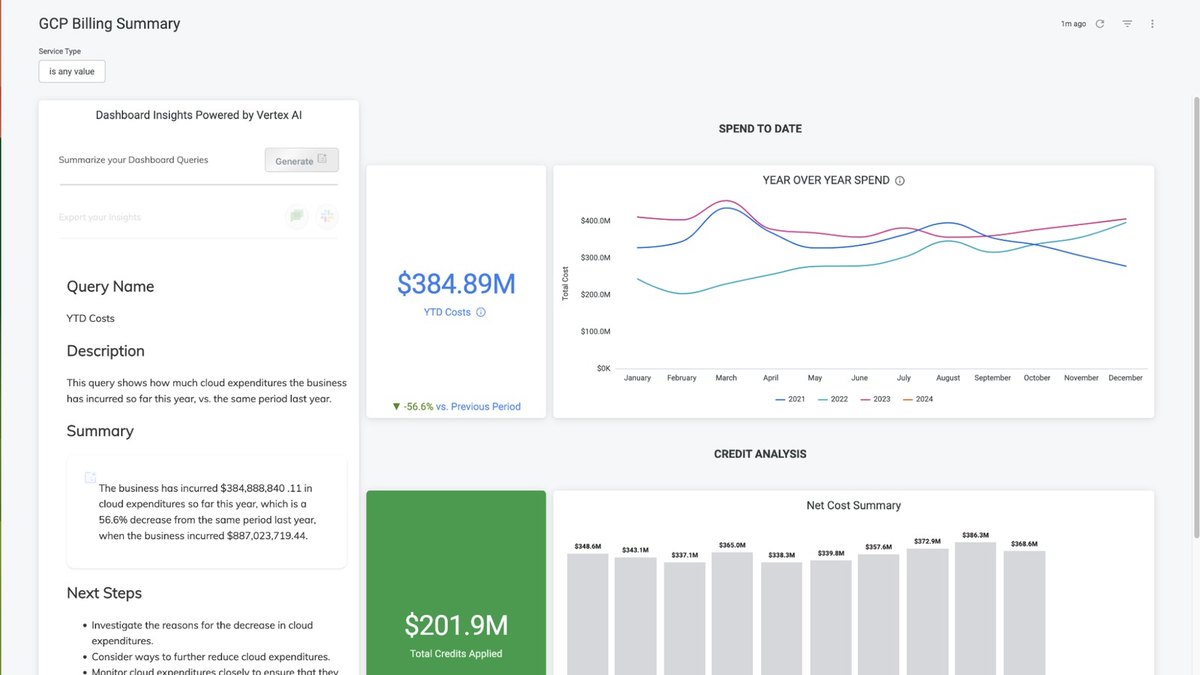Toggle the 2022 series in the chart legend
The height and width of the screenshot is (675, 1200).
(832, 399)
